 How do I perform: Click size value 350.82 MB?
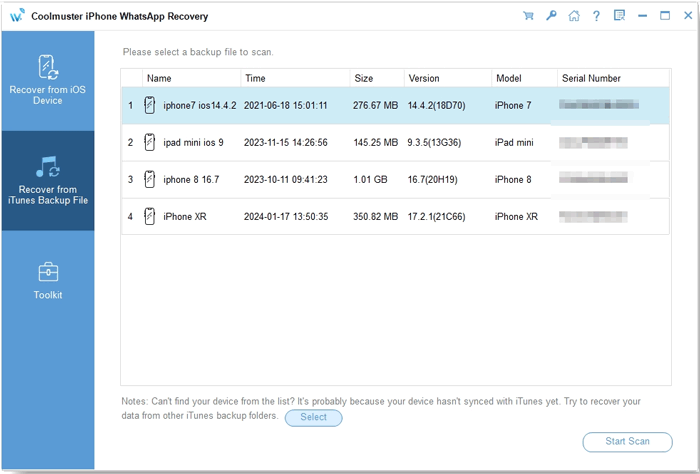point(375,216)
